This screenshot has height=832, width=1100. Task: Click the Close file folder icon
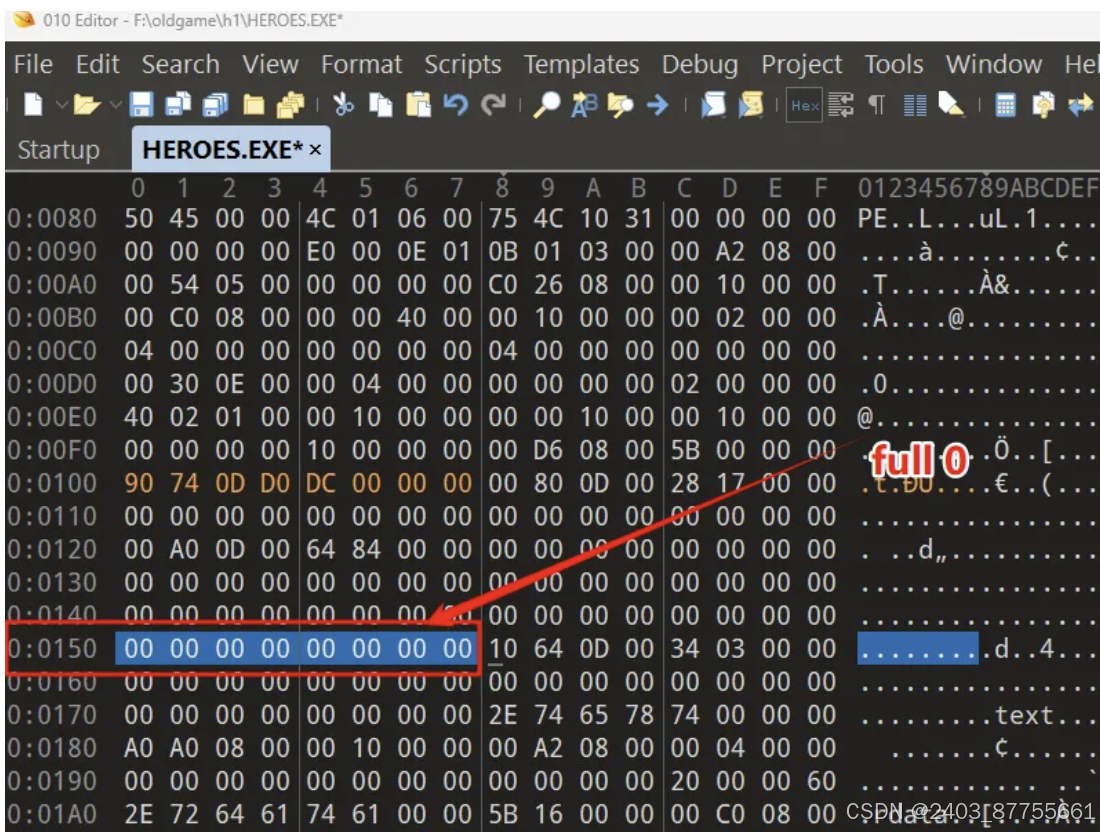[x=253, y=105]
